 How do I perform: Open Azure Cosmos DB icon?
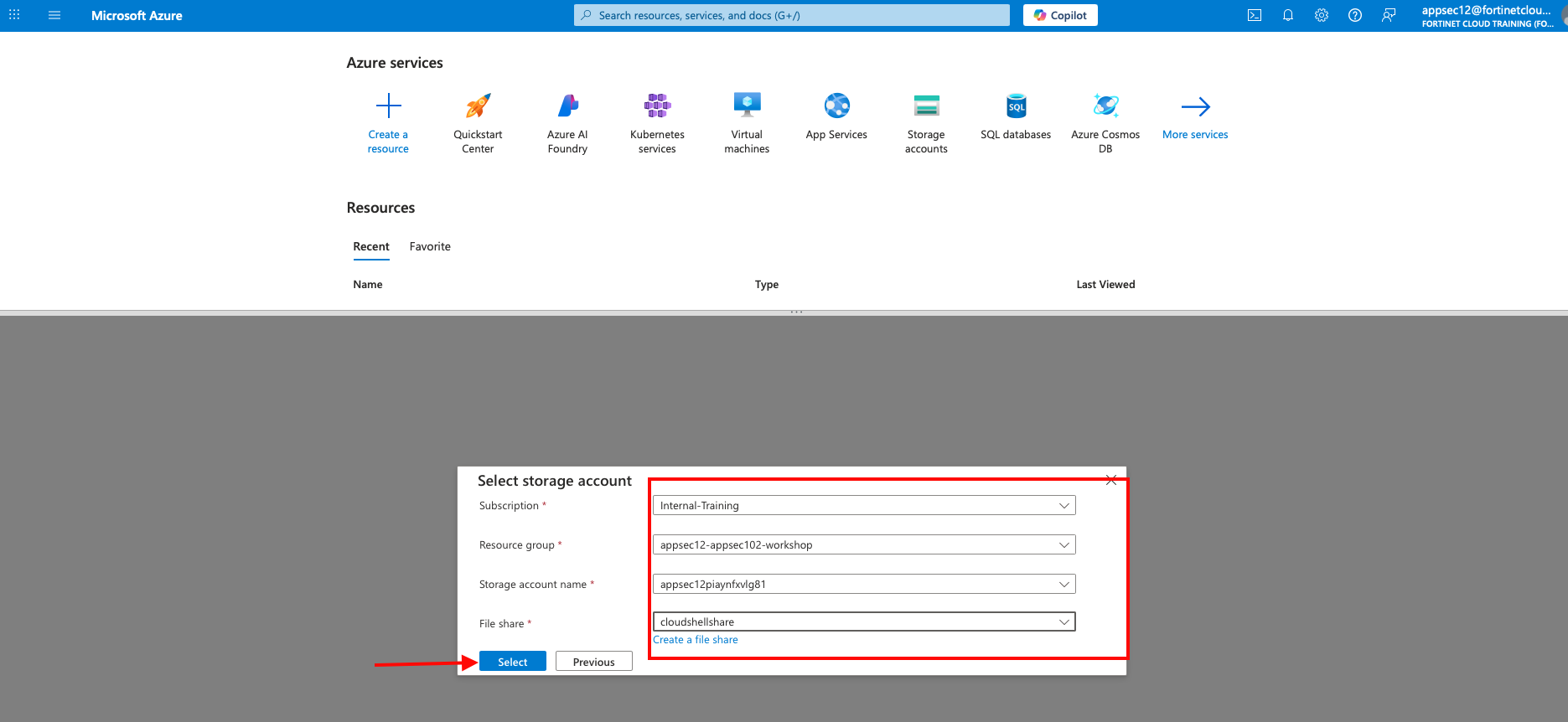(1105, 106)
